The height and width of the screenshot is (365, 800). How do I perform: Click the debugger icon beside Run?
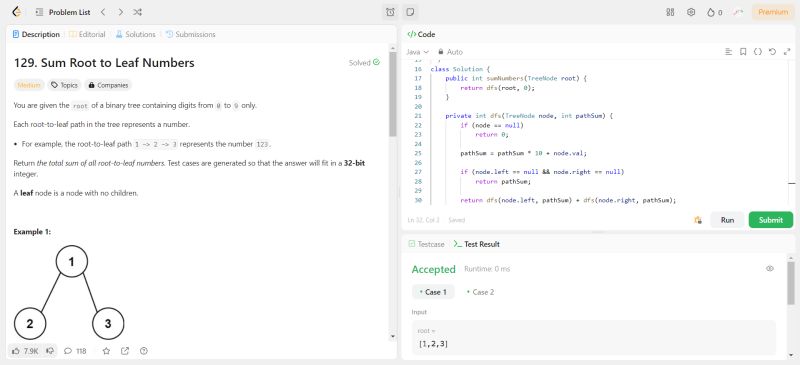click(698, 220)
